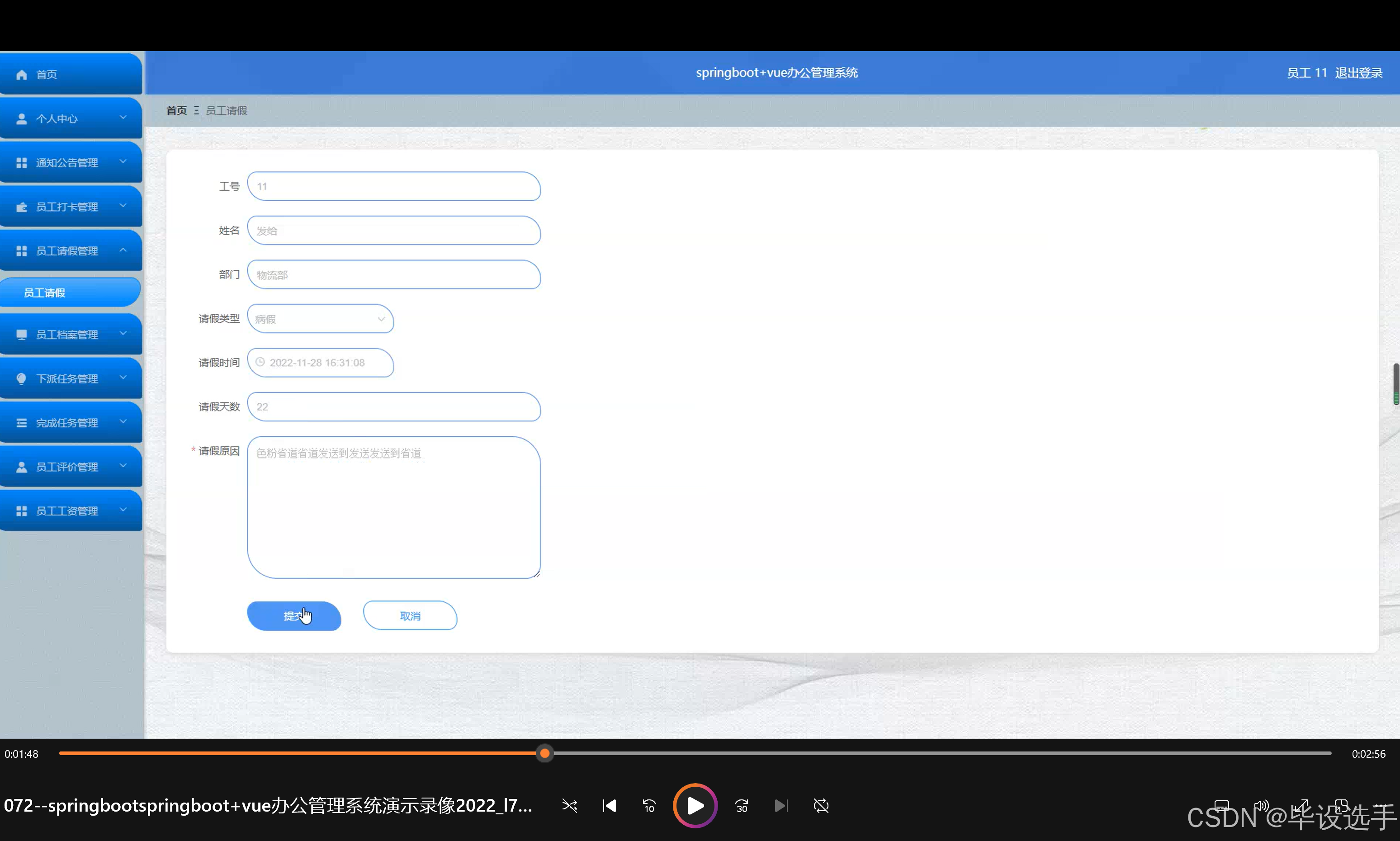Click the video progress slider handle

coord(545,753)
